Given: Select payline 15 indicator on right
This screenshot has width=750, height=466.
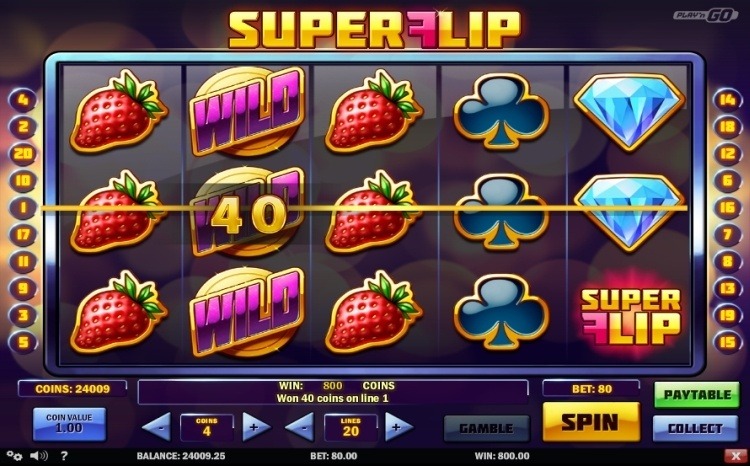Looking at the screenshot, I should tap(727, 342).
